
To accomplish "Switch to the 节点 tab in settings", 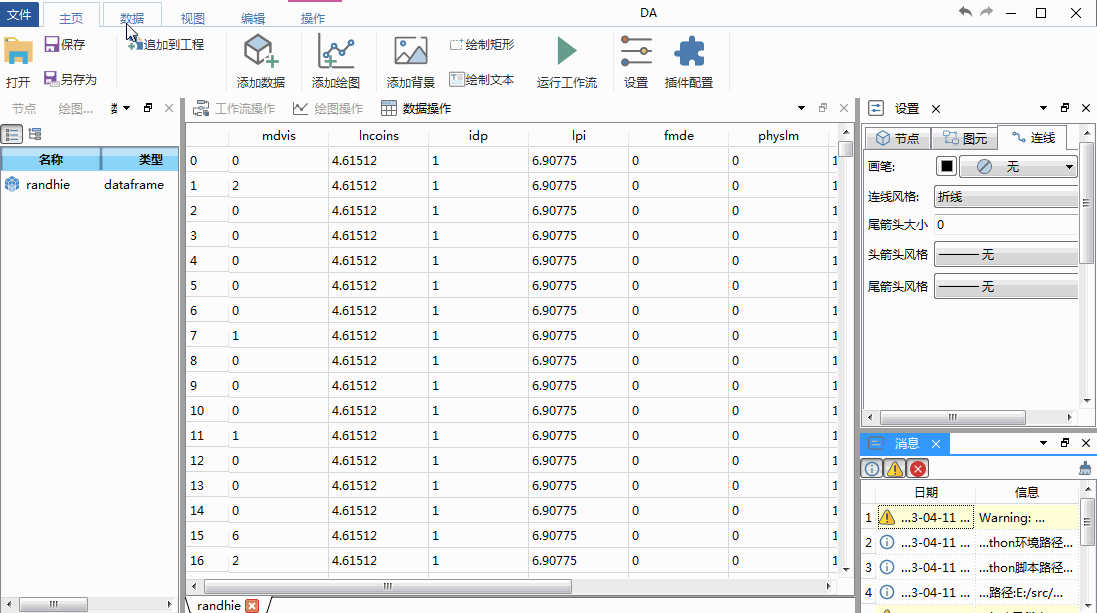I will 897,138.
